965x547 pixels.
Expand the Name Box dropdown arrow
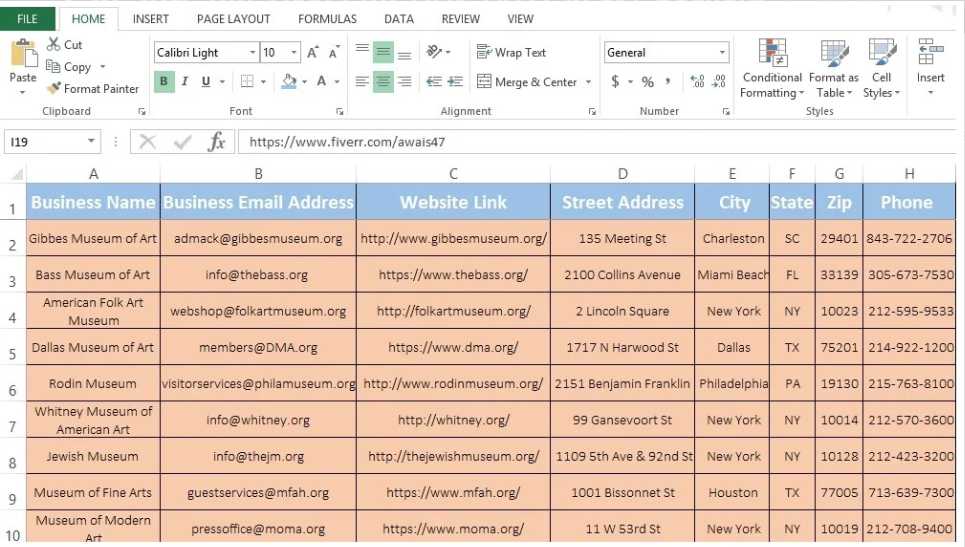tap(91, 142)
